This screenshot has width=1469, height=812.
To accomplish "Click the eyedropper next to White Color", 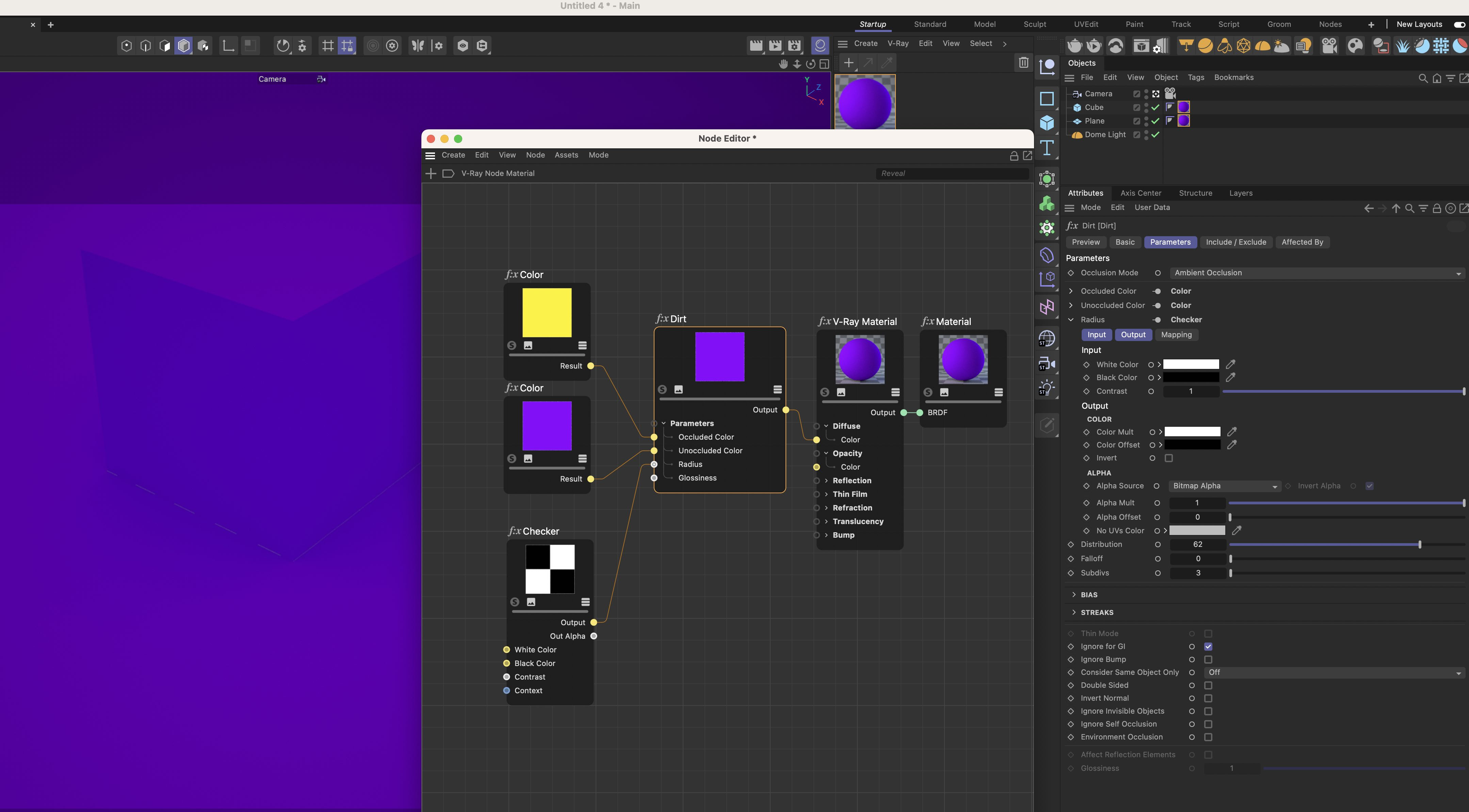I will click(x=1230, y=364).
